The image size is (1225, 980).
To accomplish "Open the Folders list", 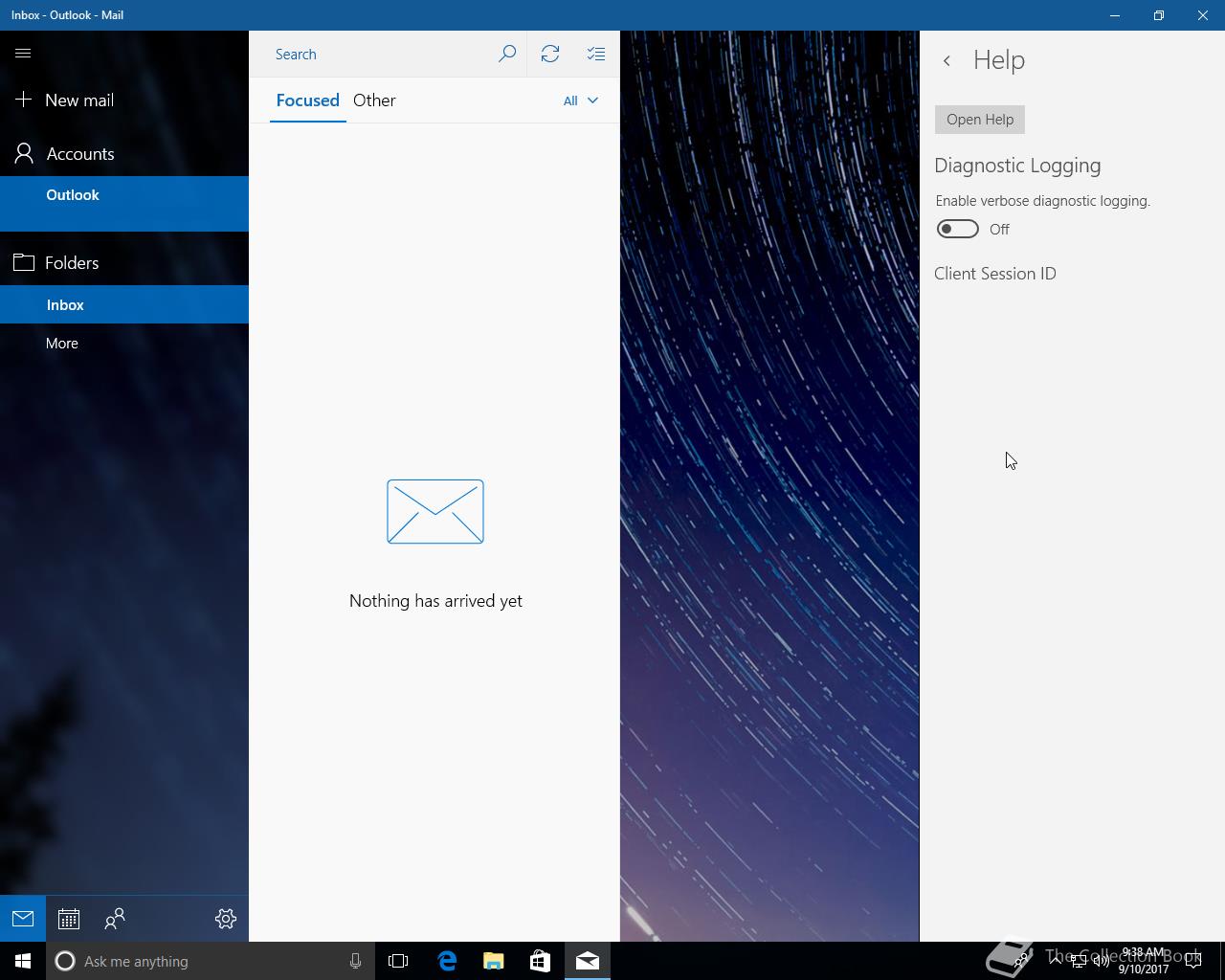I will [124, 262].
